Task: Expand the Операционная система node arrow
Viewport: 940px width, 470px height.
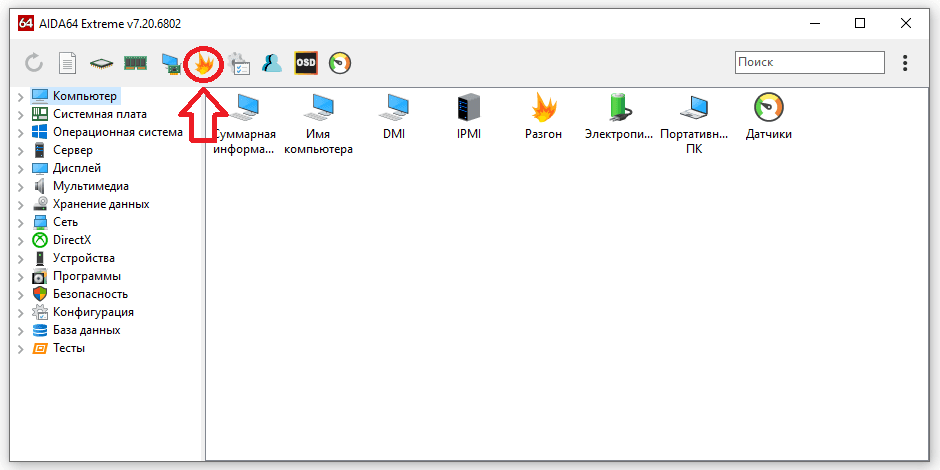Action: click(x=20, y=133)
